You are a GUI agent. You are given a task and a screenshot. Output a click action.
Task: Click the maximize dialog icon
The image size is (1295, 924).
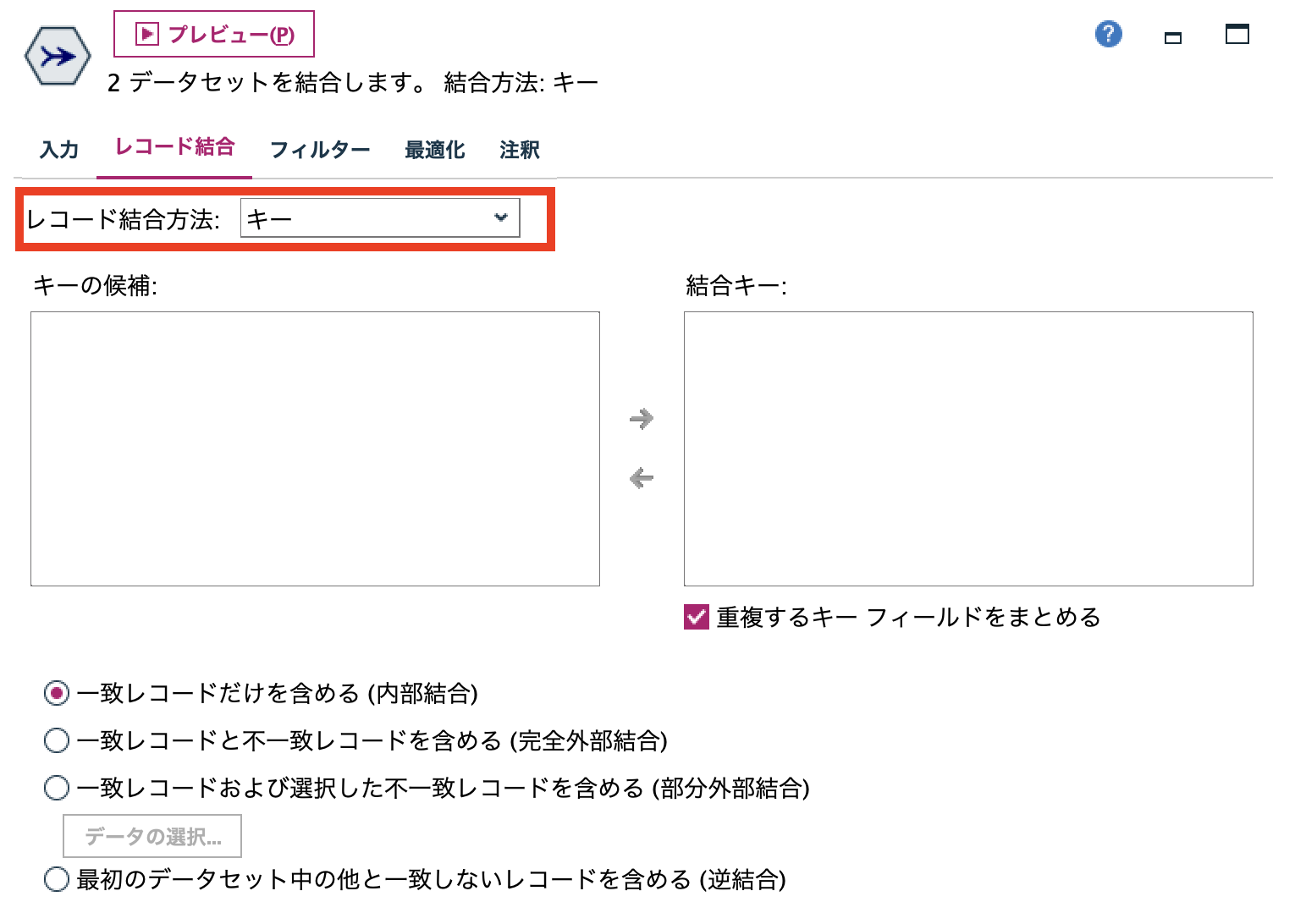click(x=1237, y=35)
